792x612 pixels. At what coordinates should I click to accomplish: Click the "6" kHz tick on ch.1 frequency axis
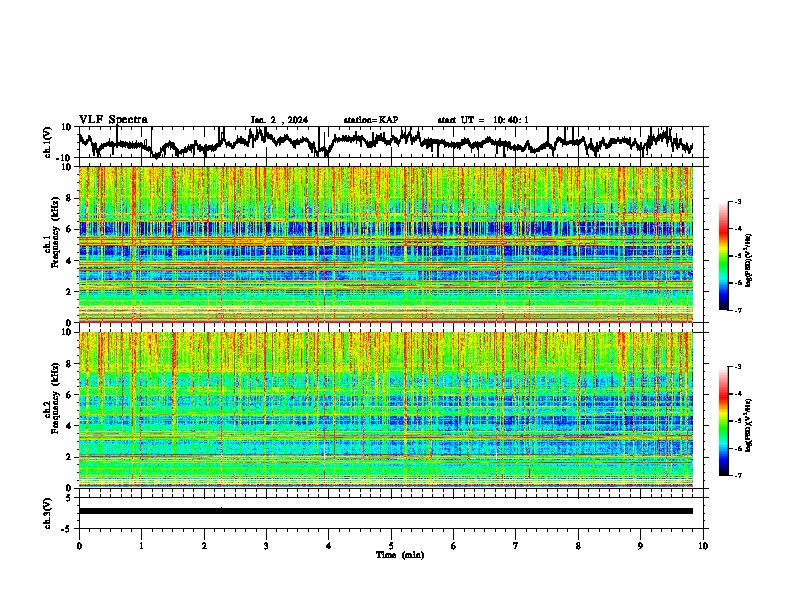tap(70, 230)
